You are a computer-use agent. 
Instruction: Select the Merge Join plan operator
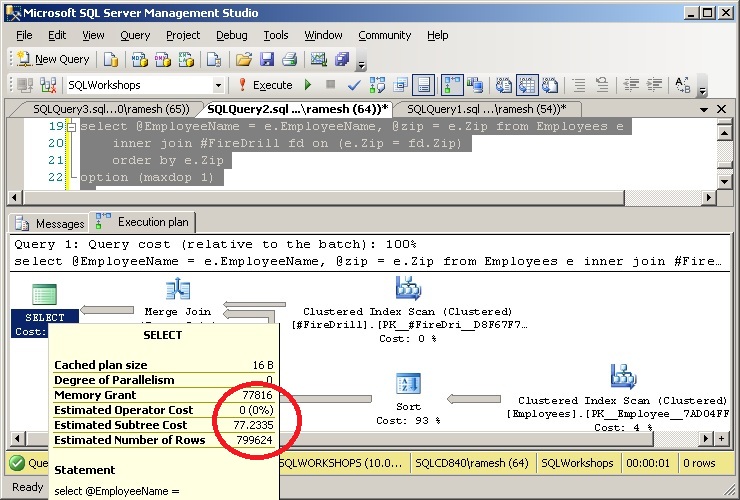point(177,297)
